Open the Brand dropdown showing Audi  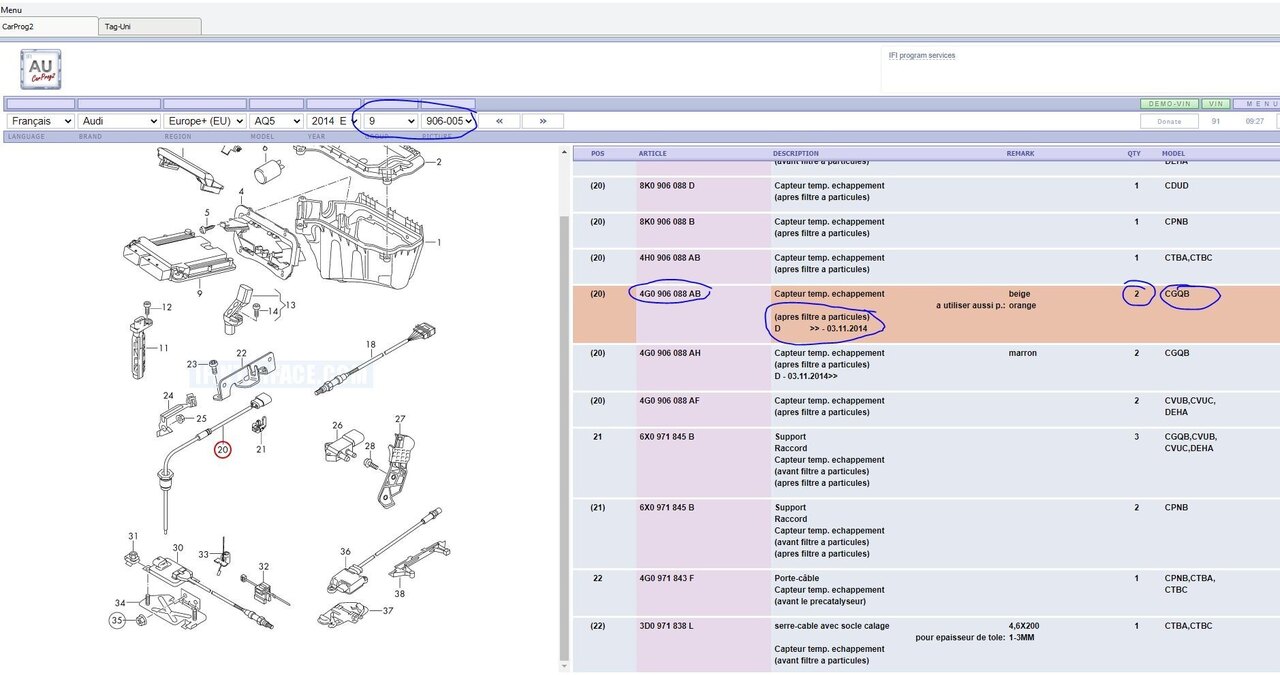tap(119, 121)
